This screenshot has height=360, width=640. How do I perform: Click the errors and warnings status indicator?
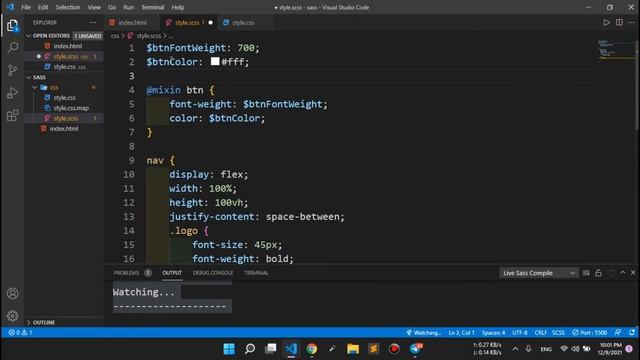(x=20, y=333)
